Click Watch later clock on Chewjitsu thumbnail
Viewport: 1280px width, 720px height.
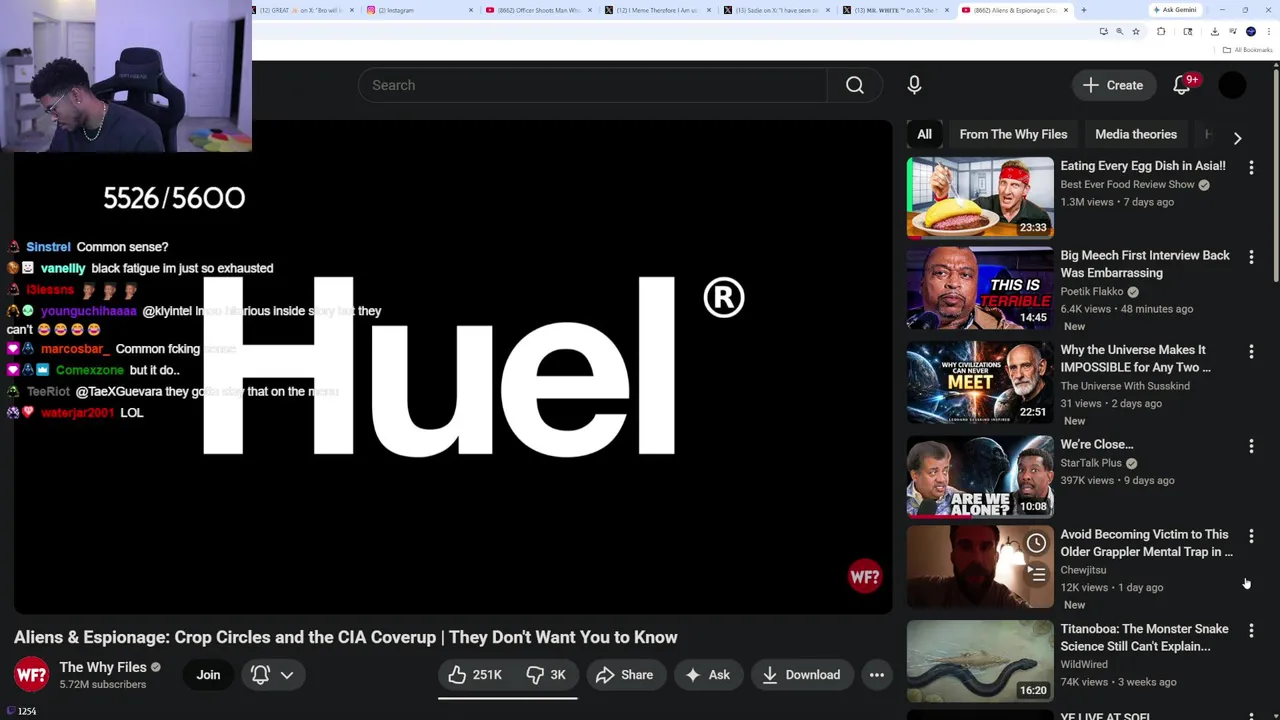point(1036,543)
